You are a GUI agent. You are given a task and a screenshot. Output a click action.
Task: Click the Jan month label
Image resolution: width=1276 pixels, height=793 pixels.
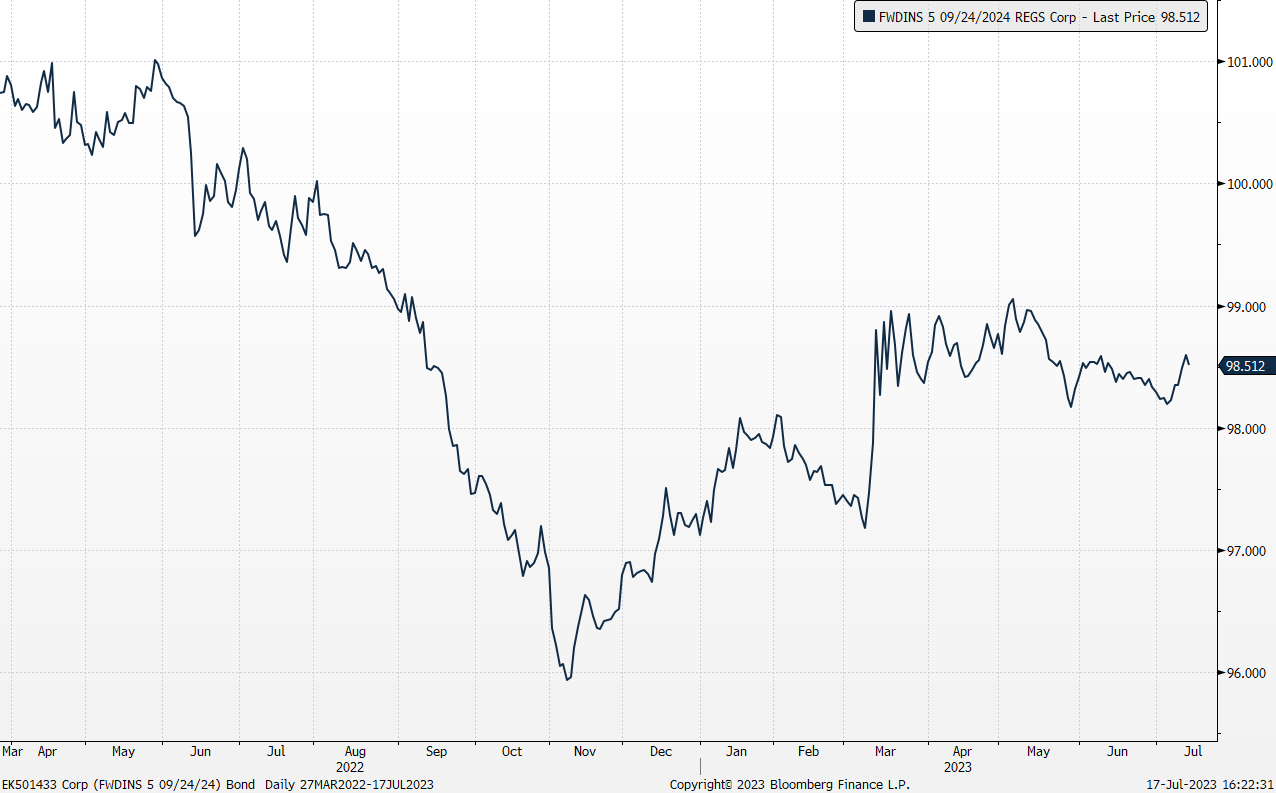pos(737,751)
